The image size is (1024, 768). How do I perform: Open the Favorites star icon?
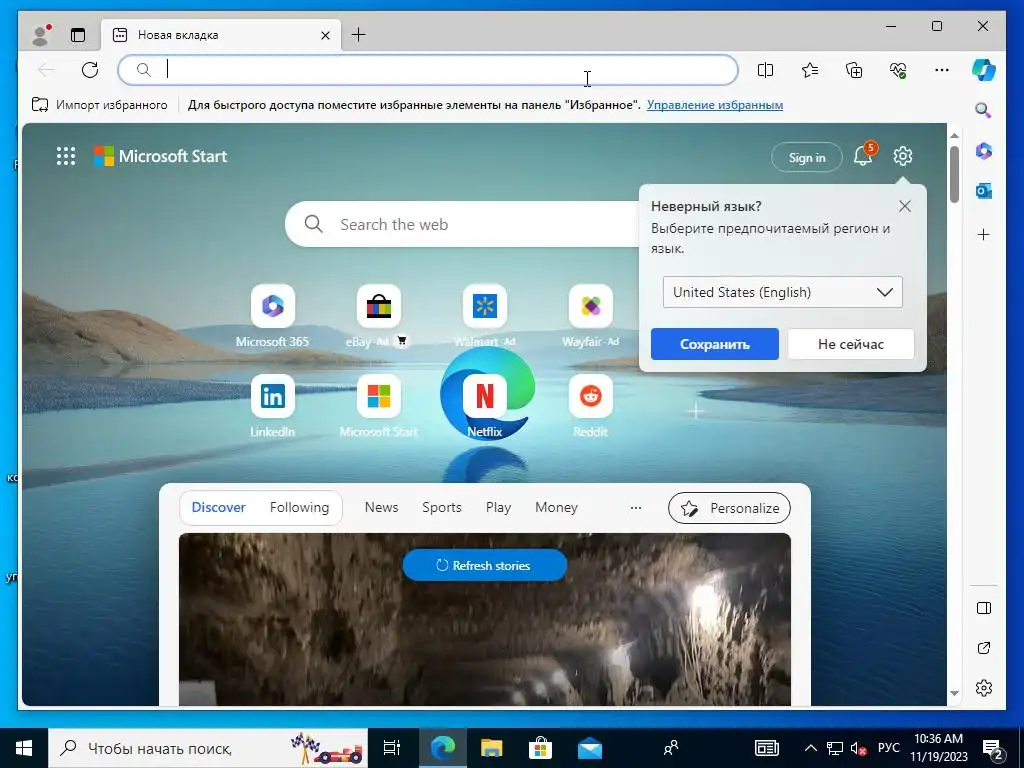[x=810, y=70]
